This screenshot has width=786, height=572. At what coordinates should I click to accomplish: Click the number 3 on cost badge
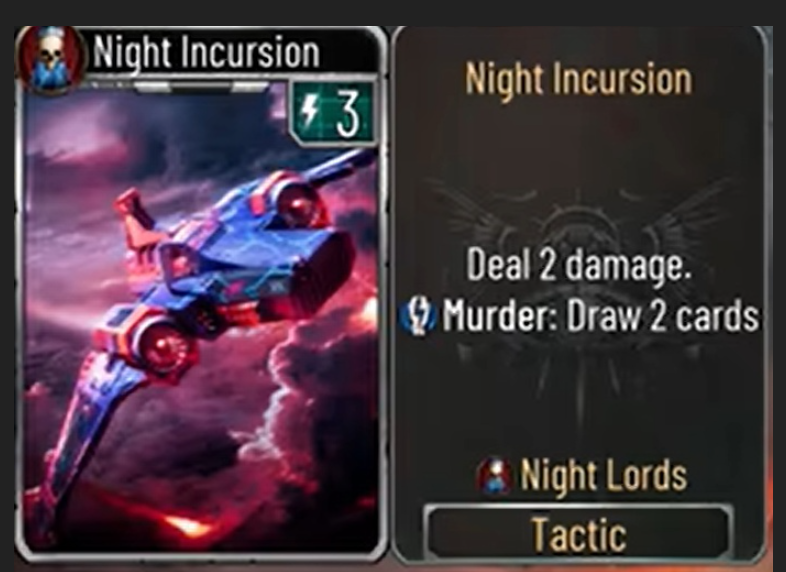[348, 114]
